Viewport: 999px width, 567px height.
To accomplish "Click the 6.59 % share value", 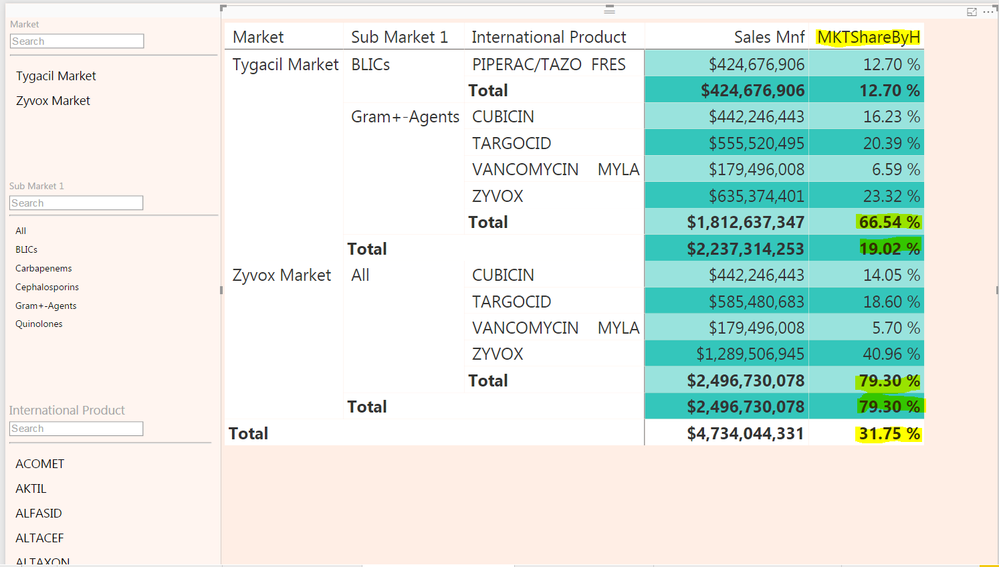I will pos(896,169).
